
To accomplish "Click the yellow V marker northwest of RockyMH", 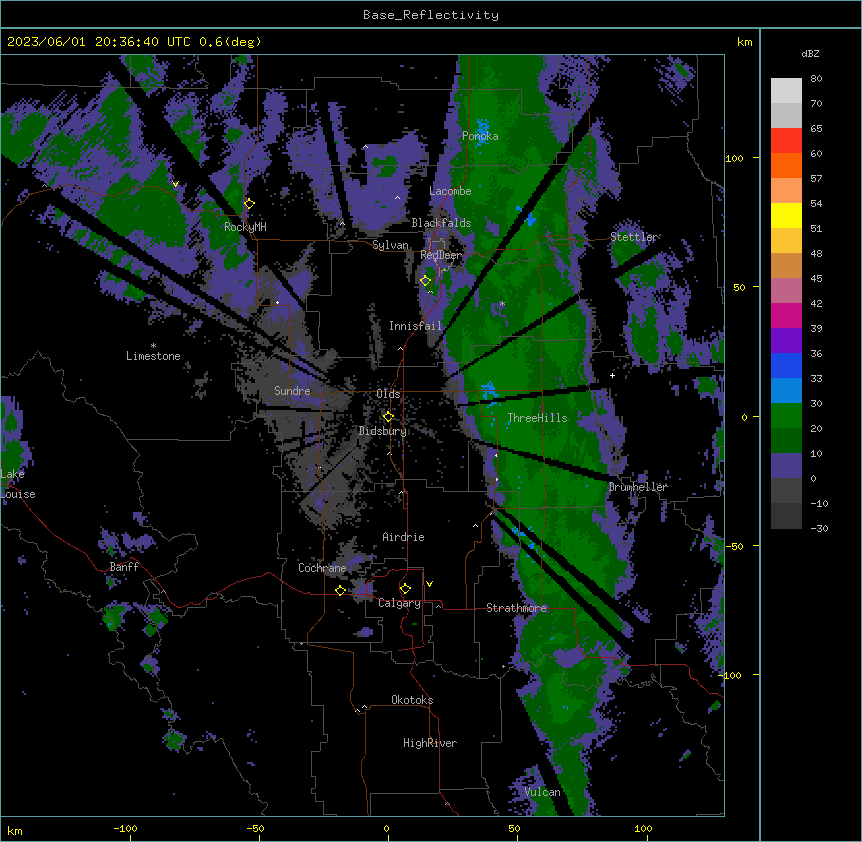I will coord(175,184).
